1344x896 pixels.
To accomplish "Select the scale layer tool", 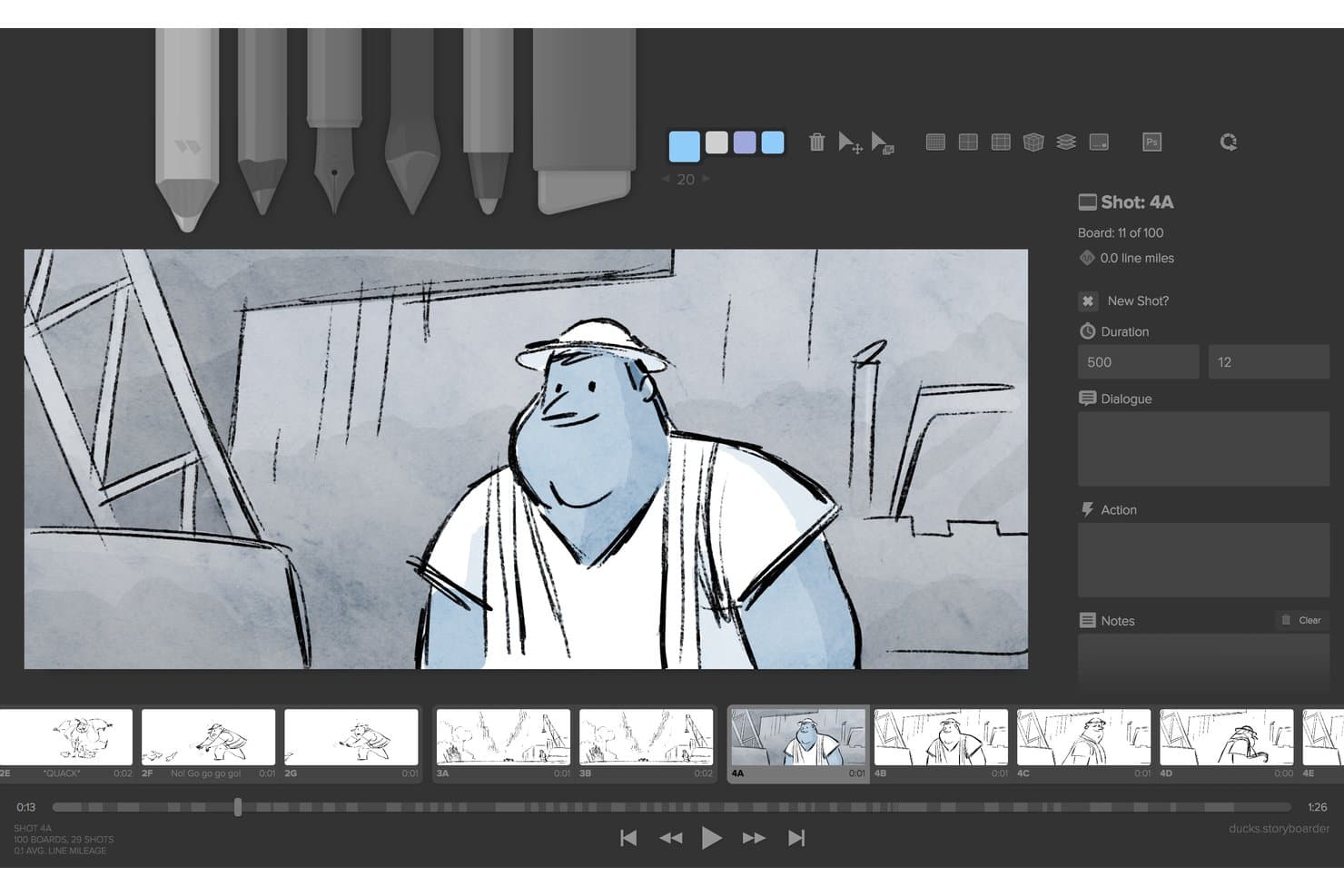I will pos(883,143).
